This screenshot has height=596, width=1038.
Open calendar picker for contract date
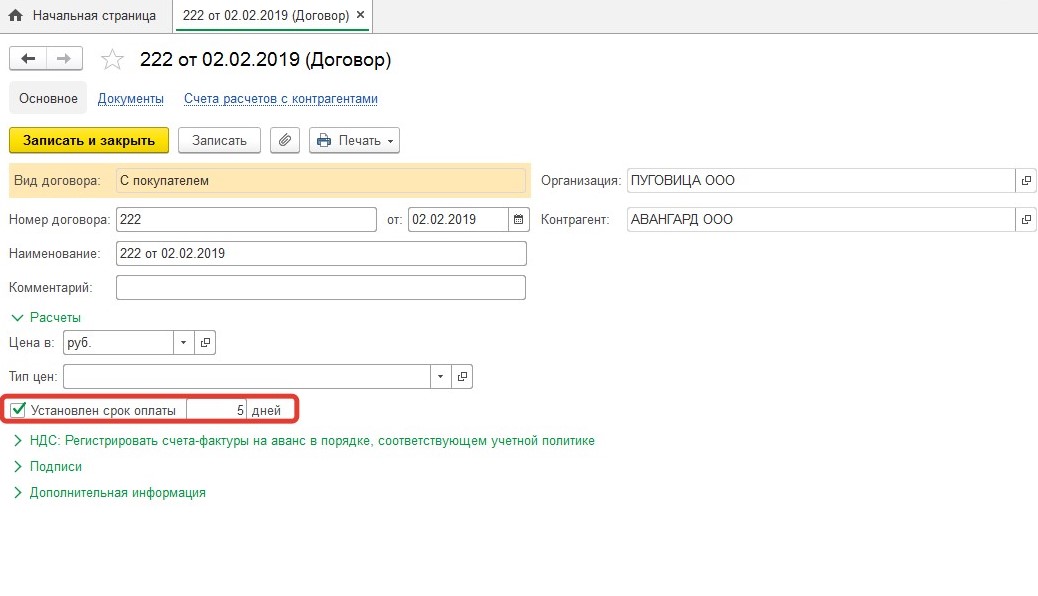(518, 219)
